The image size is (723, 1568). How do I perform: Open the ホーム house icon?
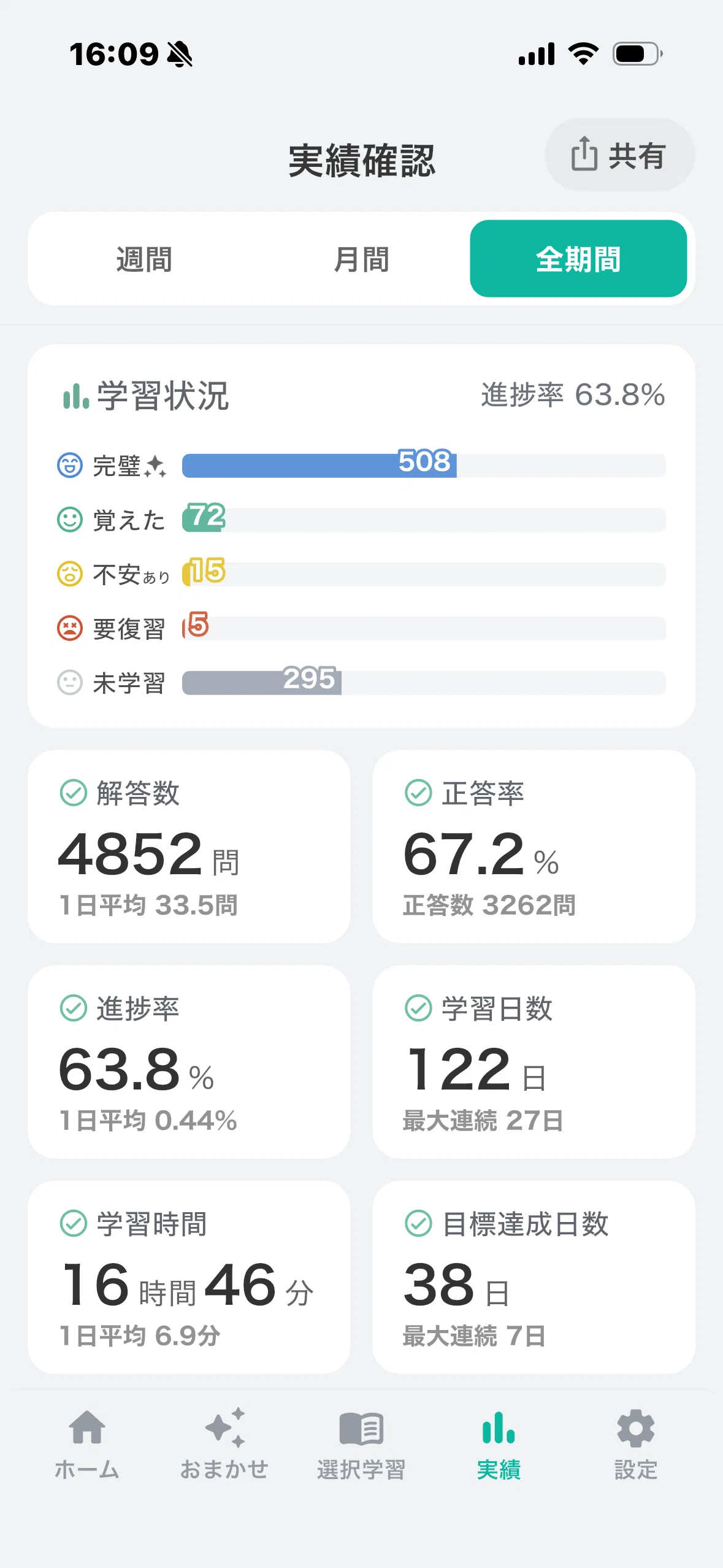pyautogui.click(x=87, y=1427)
